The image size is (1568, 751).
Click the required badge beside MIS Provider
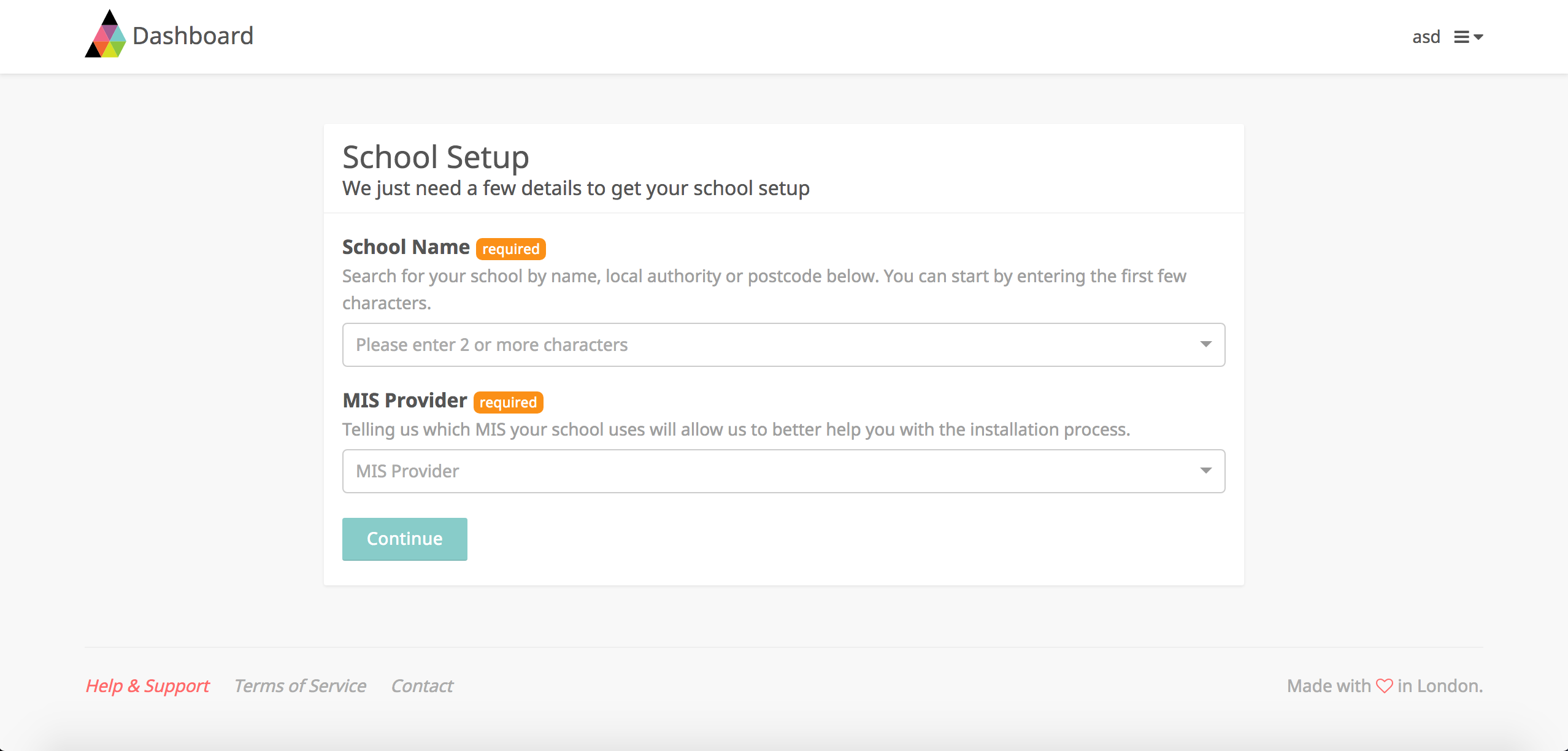tap(508, 402)
